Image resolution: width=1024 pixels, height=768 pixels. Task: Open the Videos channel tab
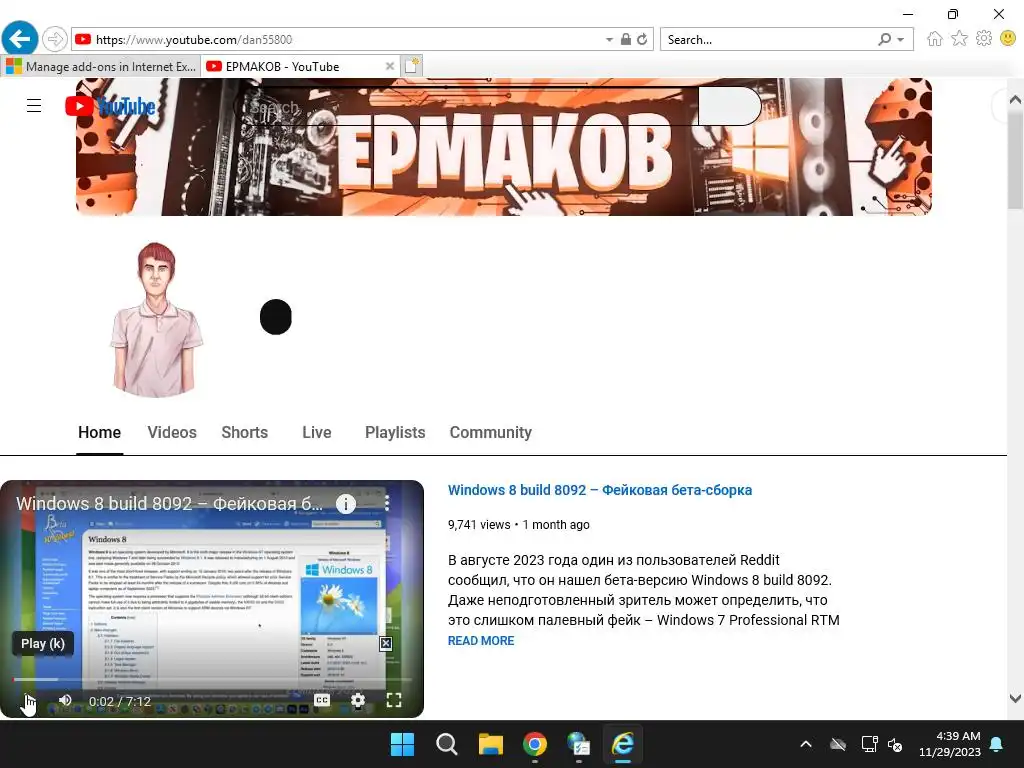pos(172,432)
